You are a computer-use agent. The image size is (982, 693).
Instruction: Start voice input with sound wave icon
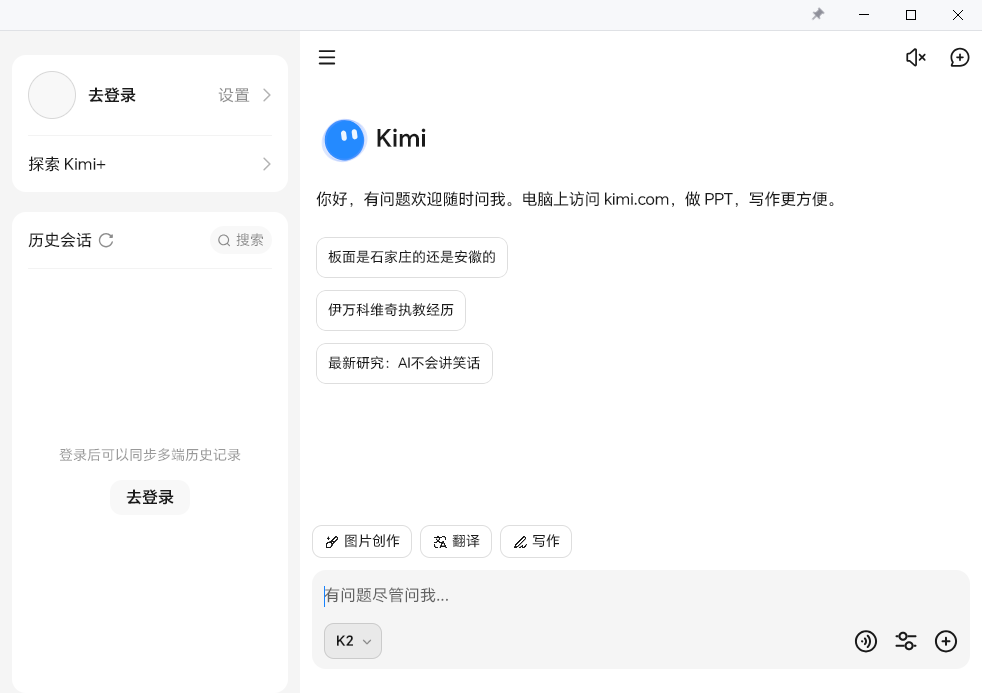(x=866, y=641)
